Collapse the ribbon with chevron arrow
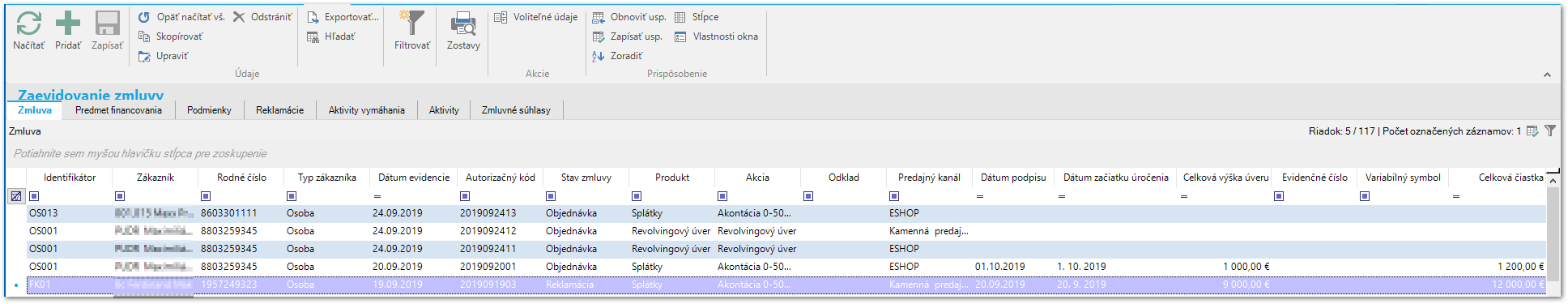The image size is (1568, 304). (1547, 75)
